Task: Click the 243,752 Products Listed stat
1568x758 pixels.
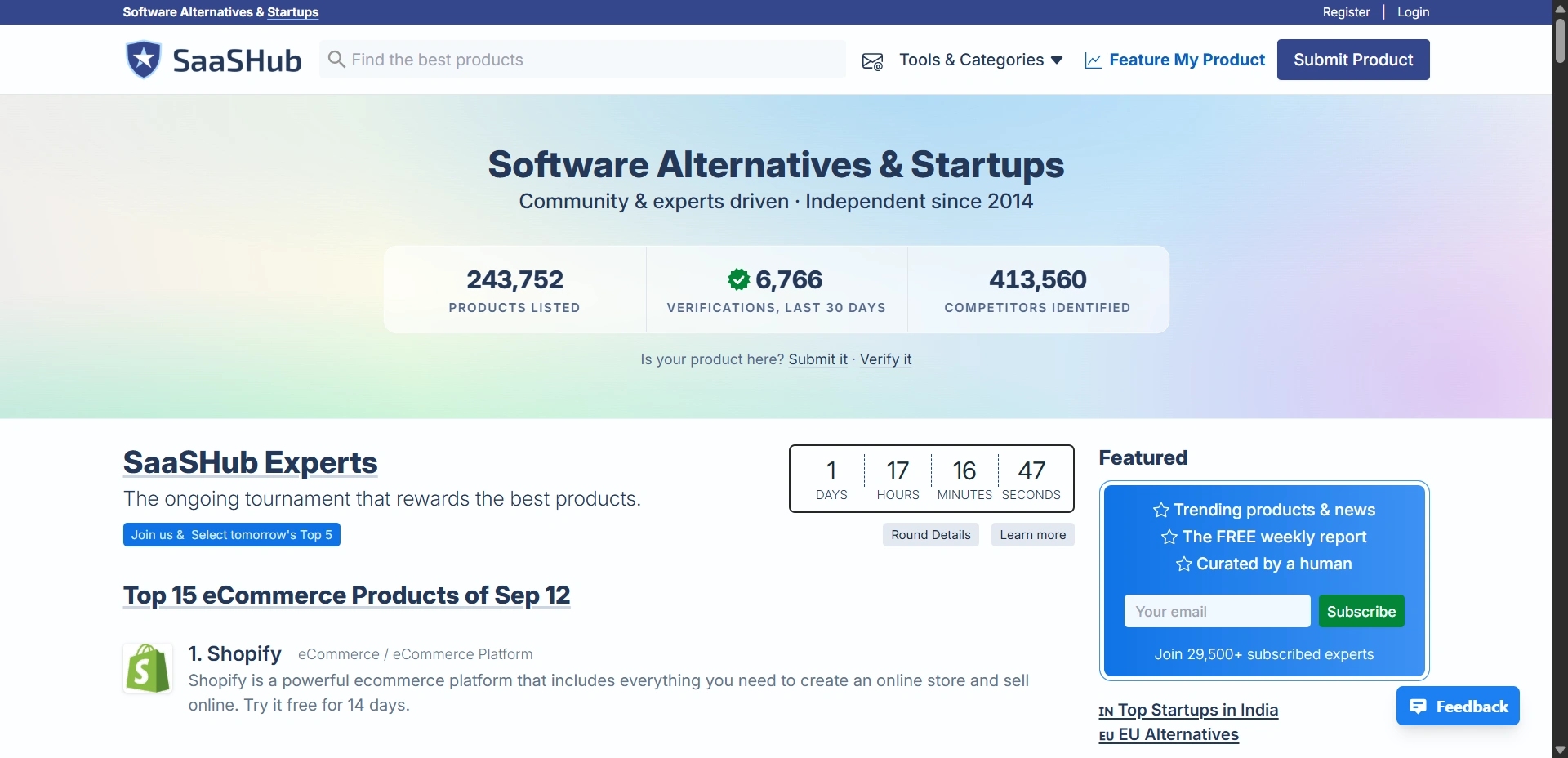Action: [x=514, y=290]
